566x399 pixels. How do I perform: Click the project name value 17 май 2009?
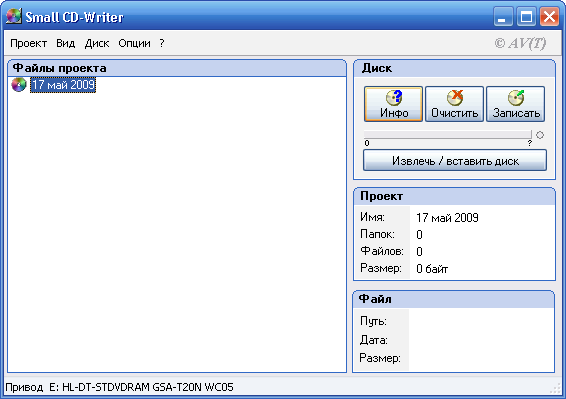447,218
